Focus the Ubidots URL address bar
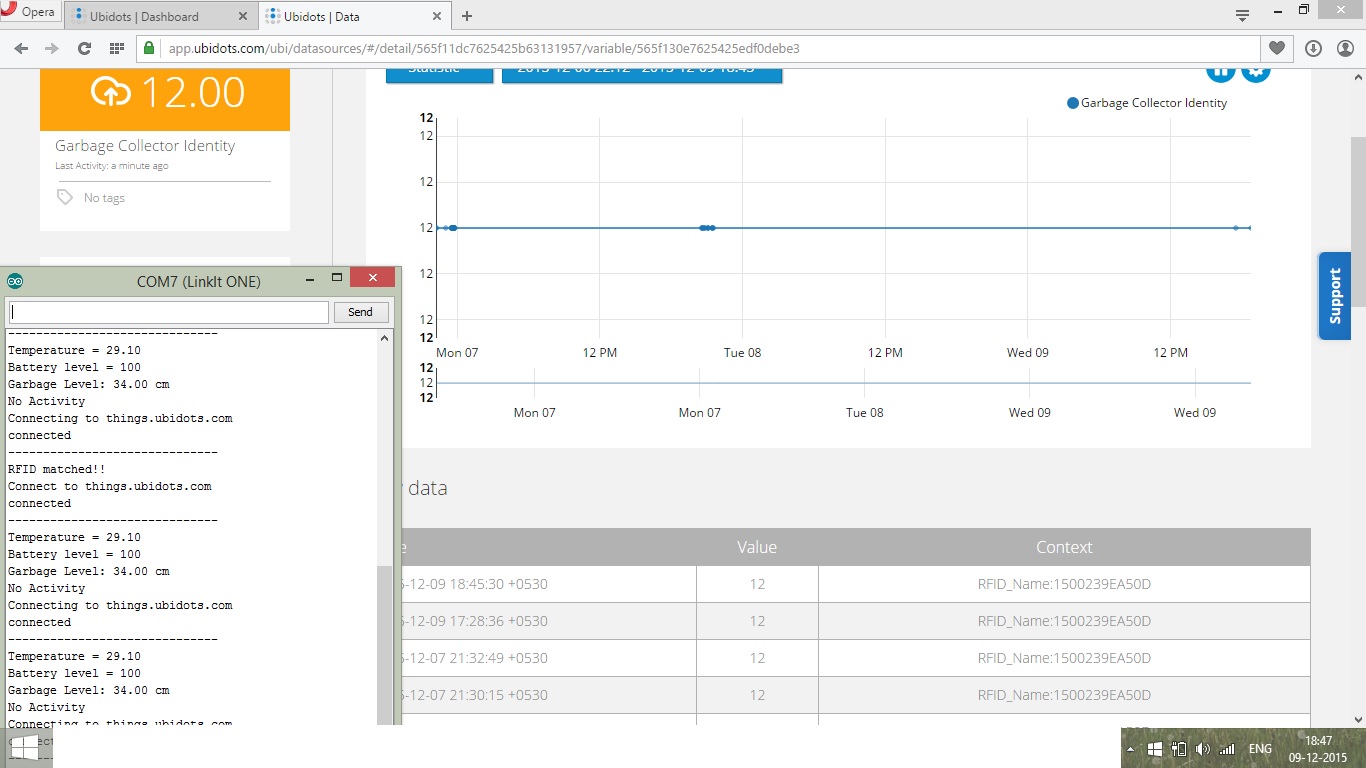 pos(700,48)
